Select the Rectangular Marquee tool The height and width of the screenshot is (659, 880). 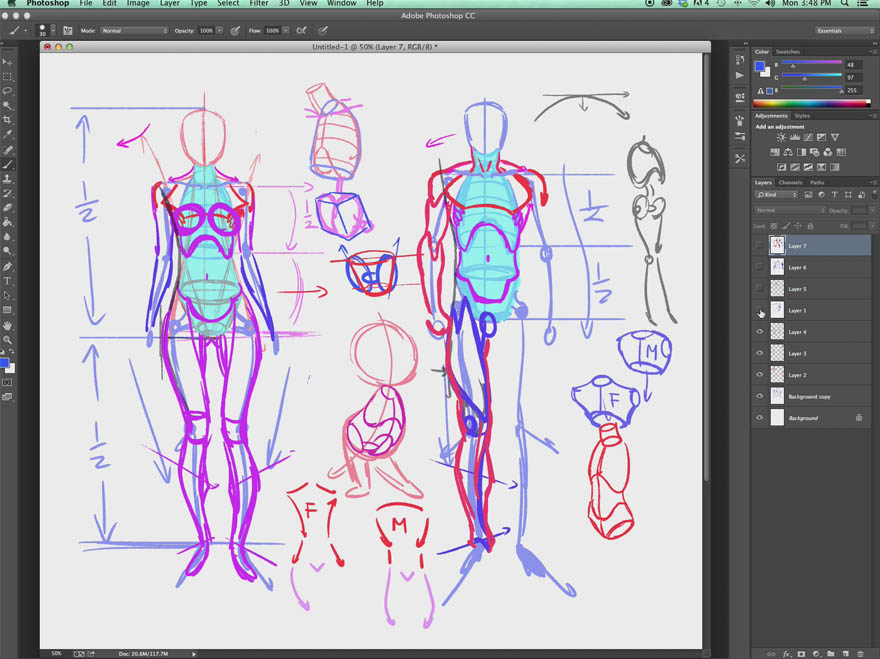click(x=7, y=76)
